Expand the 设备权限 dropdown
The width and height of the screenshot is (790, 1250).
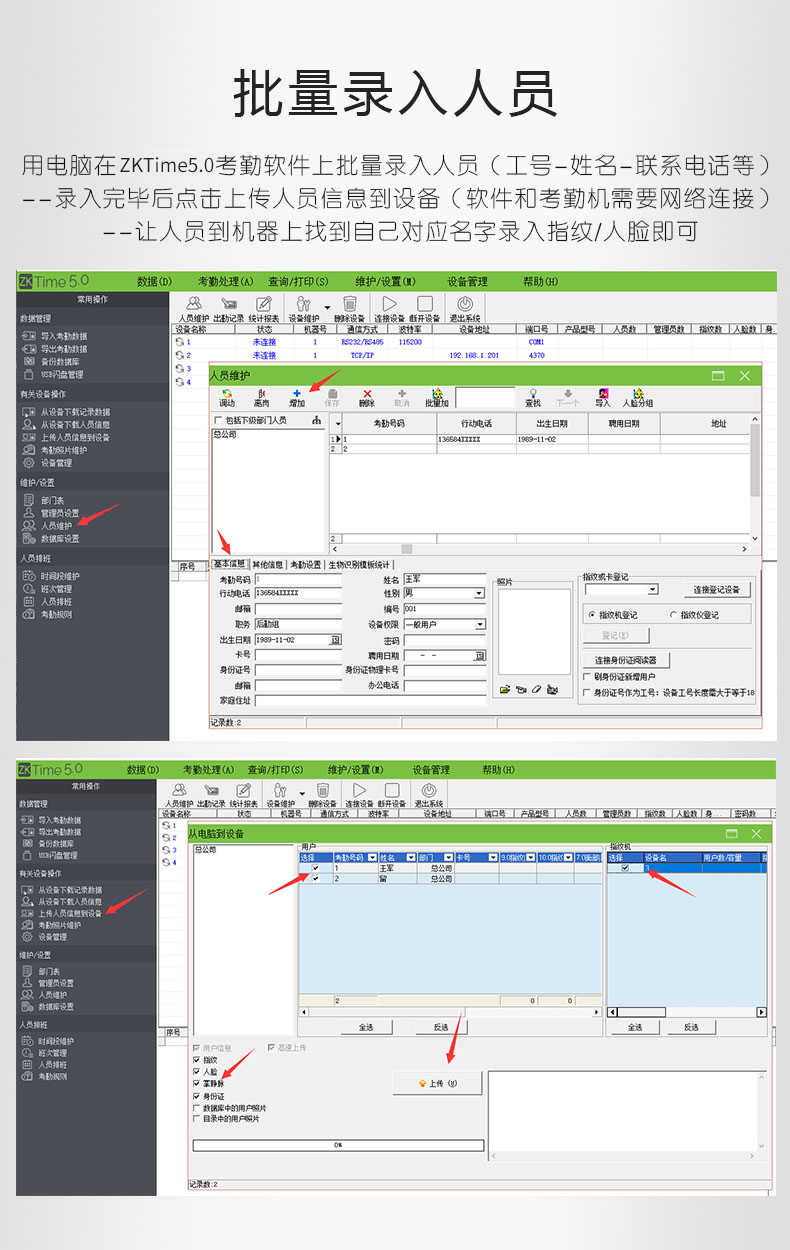tap(479, 624)
